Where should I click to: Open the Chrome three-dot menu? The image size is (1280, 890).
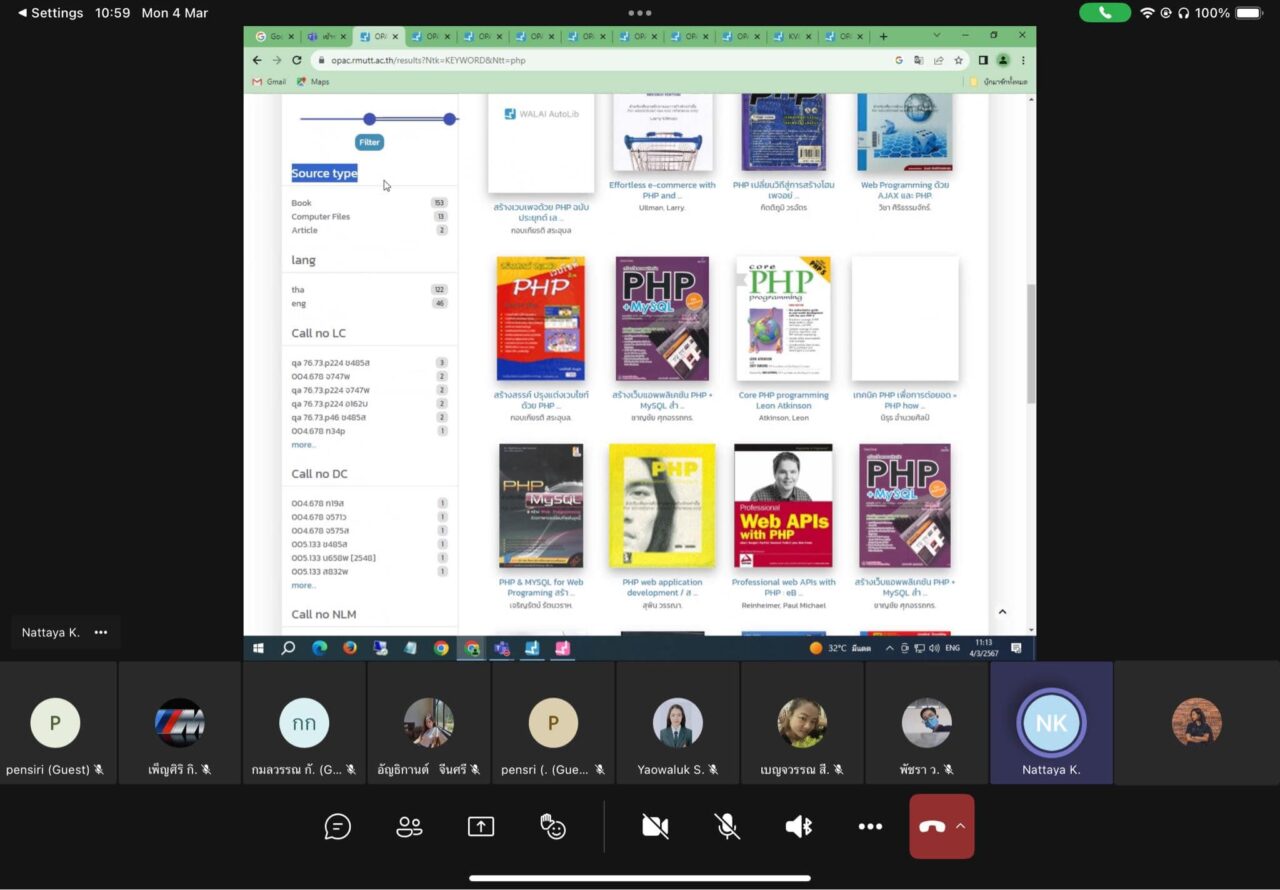pos(1023,60)
